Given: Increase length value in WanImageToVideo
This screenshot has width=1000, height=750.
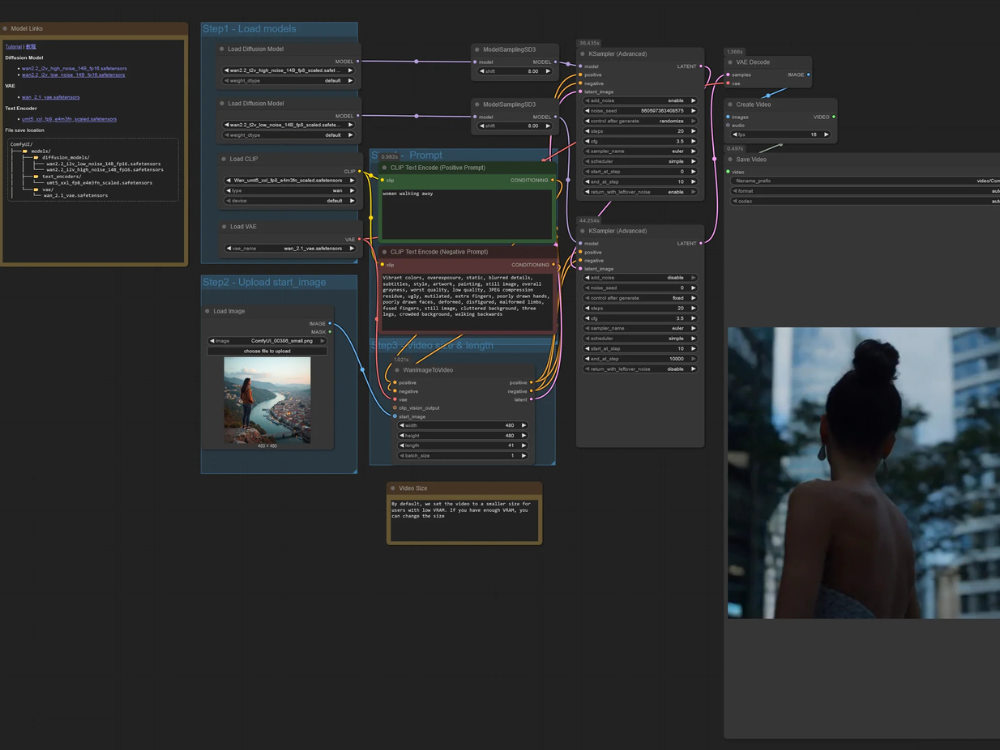Looking at the screenshot, I should (524, 446).
